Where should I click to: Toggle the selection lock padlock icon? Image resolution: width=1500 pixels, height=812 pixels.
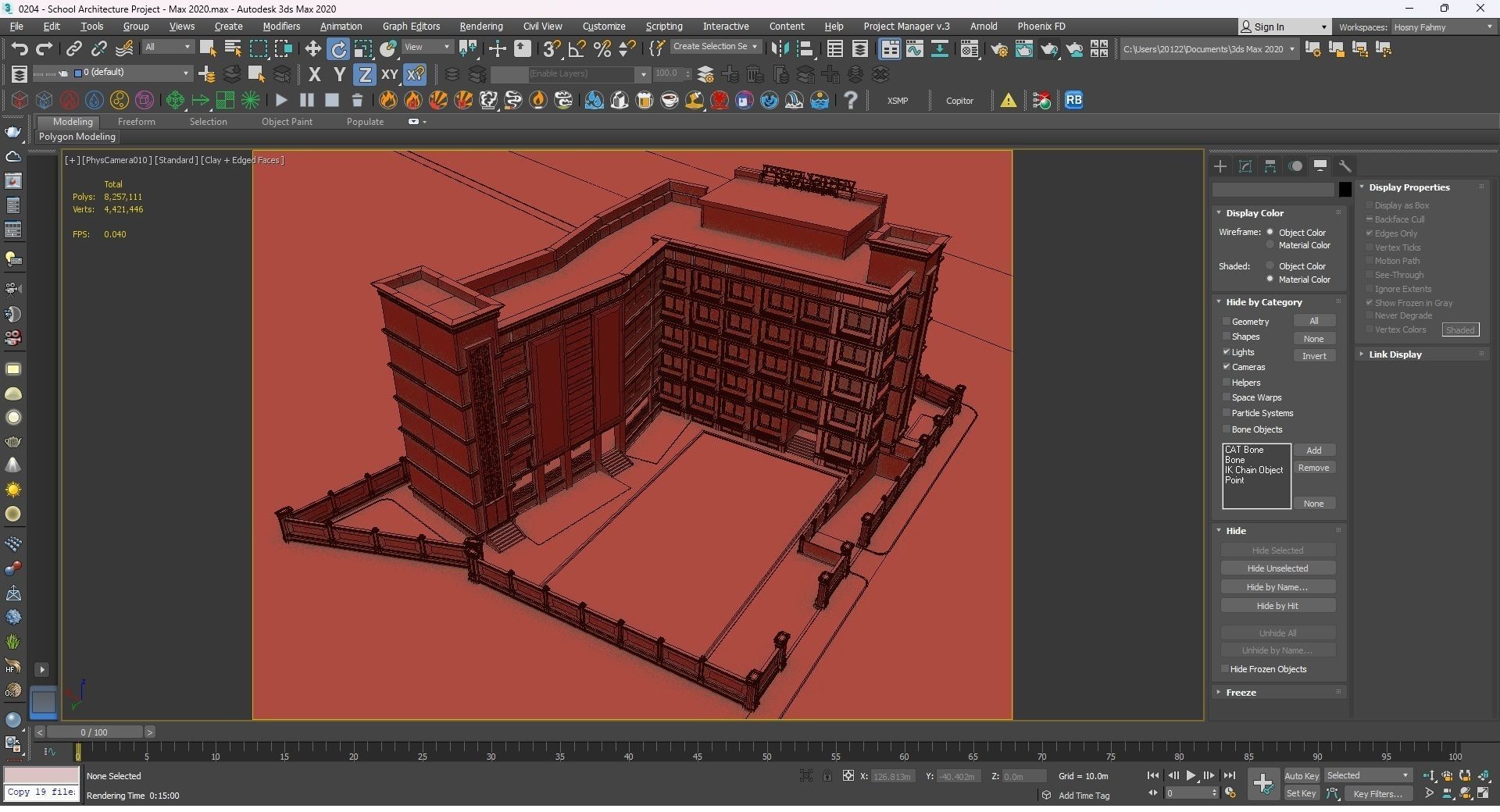[x=827, y=776]
